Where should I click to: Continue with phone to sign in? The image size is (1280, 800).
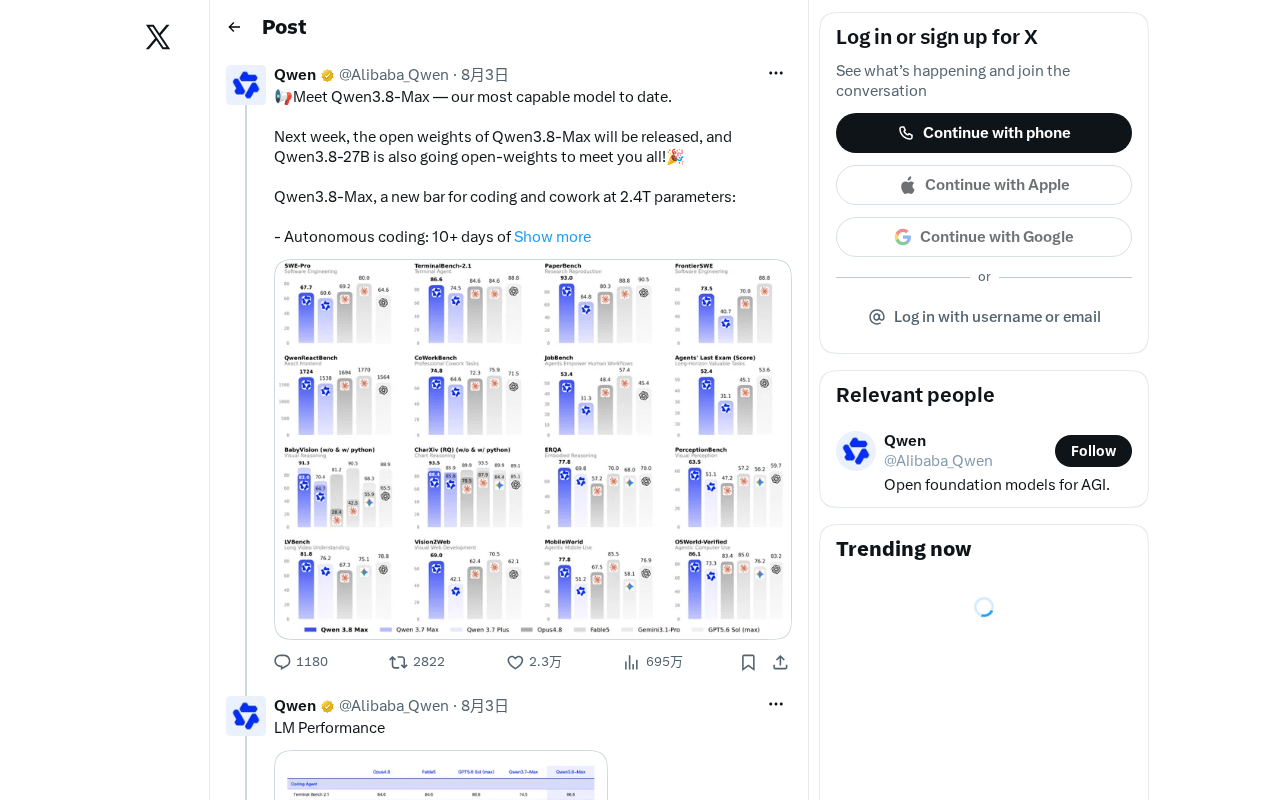tap(984, 133)
